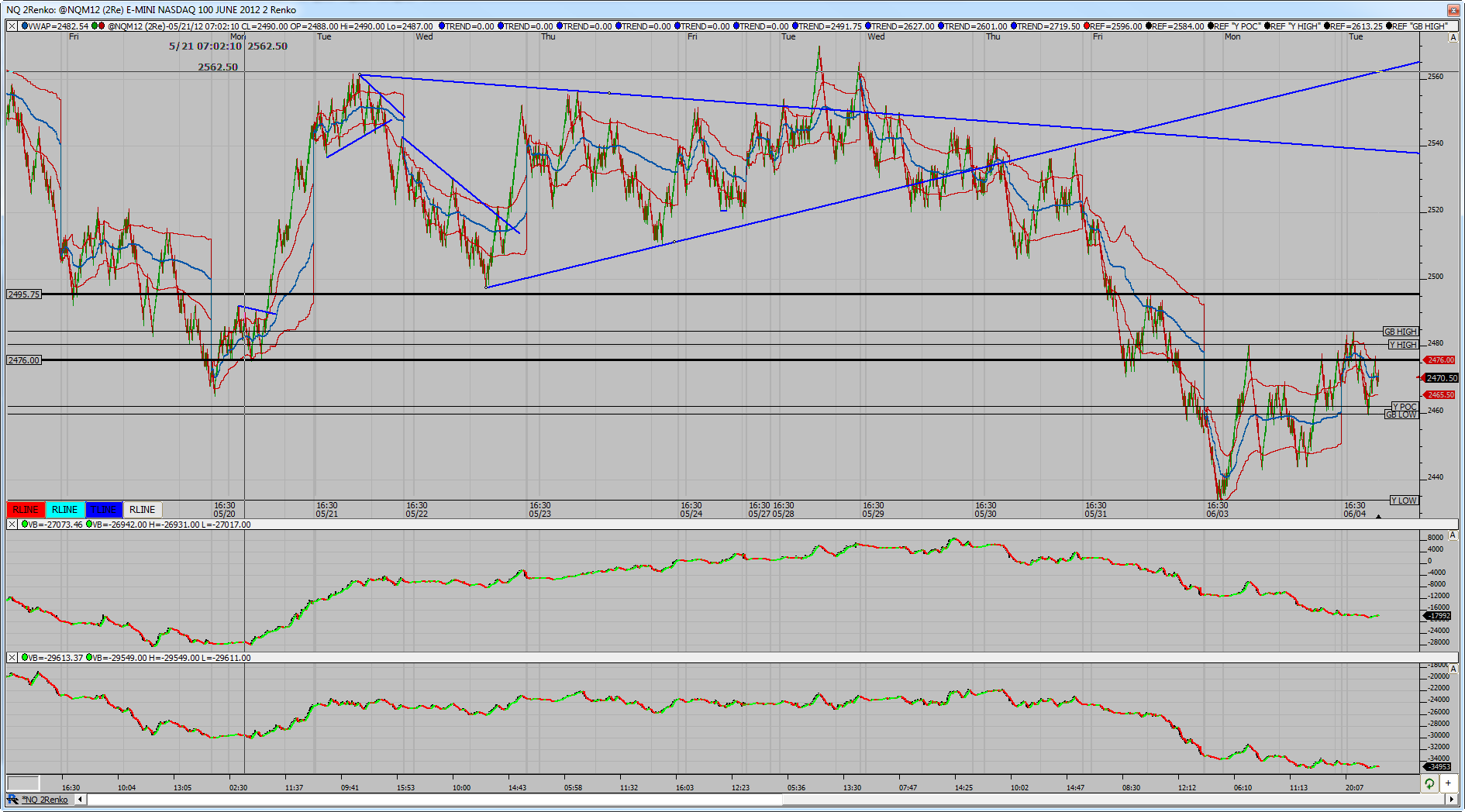Click the green dot beside VB=-29613.37
Viewport: 1465px width, 812px height.
click(25, 658)
